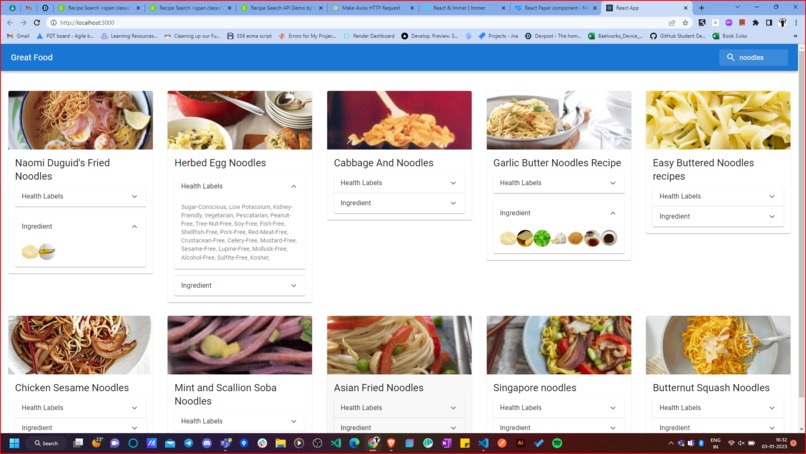Image resolution: width=806 pixels, height=454 pixels.
Task: Expand Health Labels on Easy Buttered Noodles recipes
Action: tap(718, 196)
